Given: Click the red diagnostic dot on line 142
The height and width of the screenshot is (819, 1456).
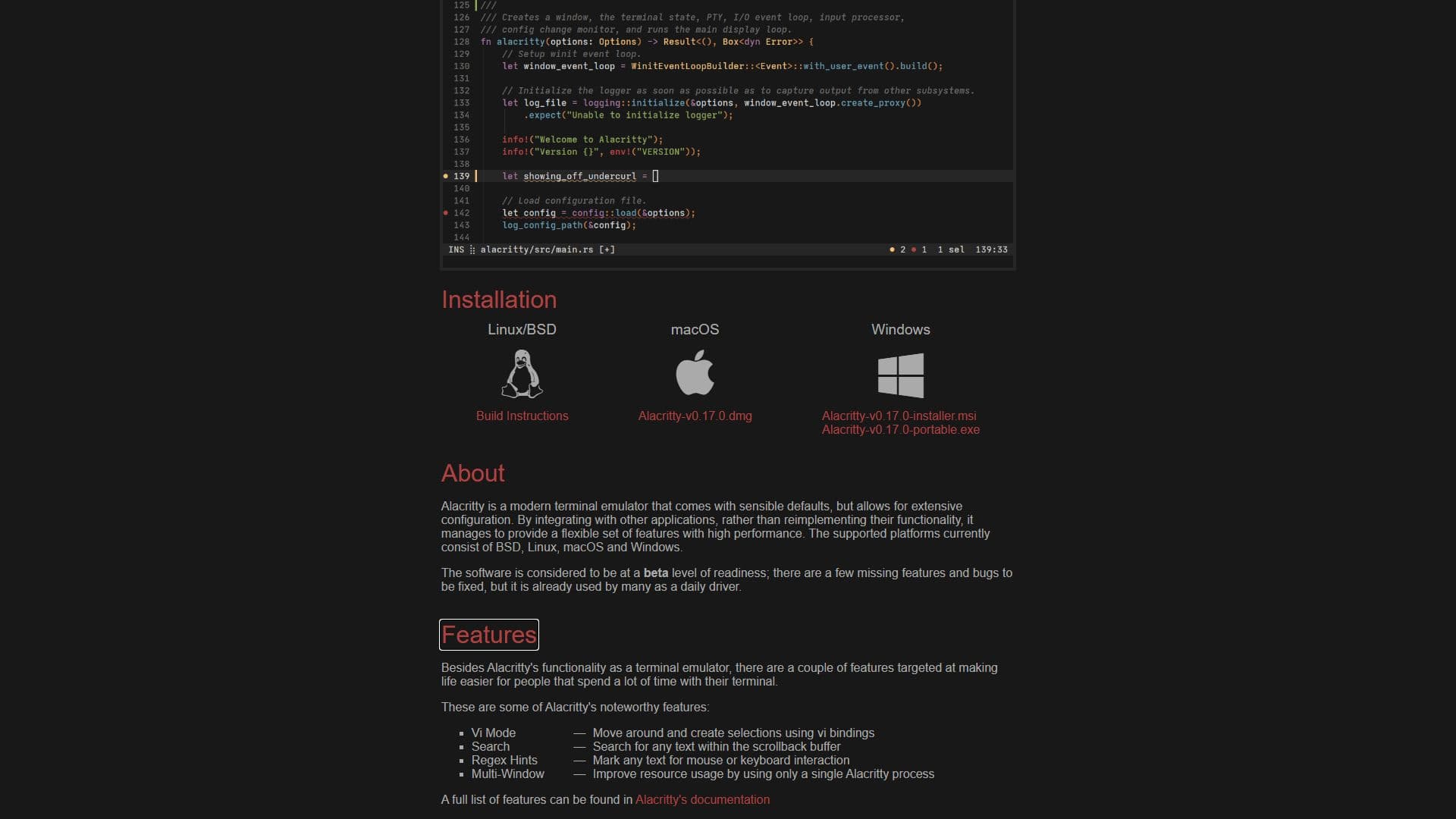Looking at the screenshot, I should tap(445, 213).
